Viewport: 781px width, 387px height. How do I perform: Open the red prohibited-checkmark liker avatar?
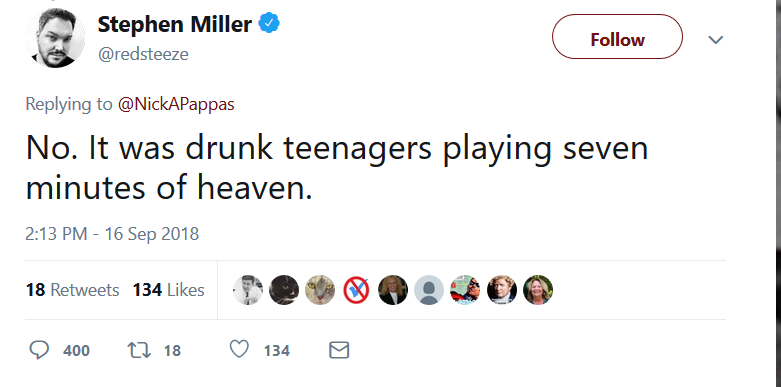point(356,290)
